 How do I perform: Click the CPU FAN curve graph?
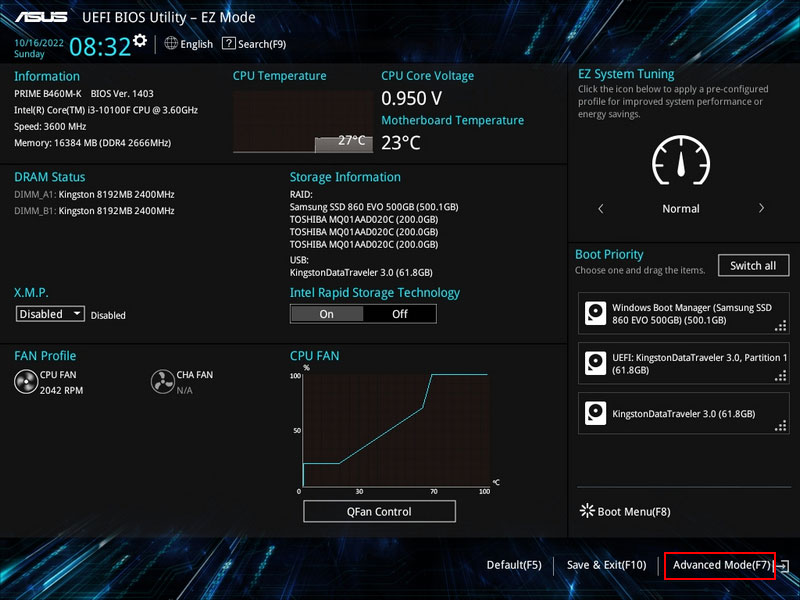[x=395, y=430]
